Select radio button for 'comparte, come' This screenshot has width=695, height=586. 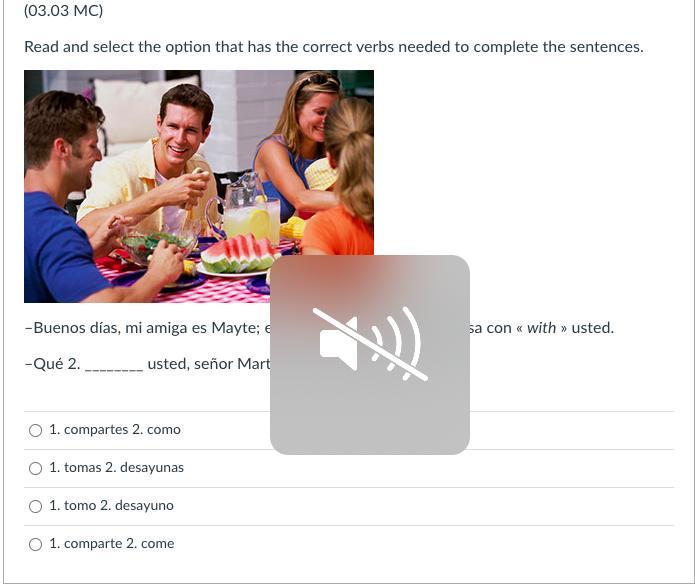pyautogui.click(x=35, y=544)
